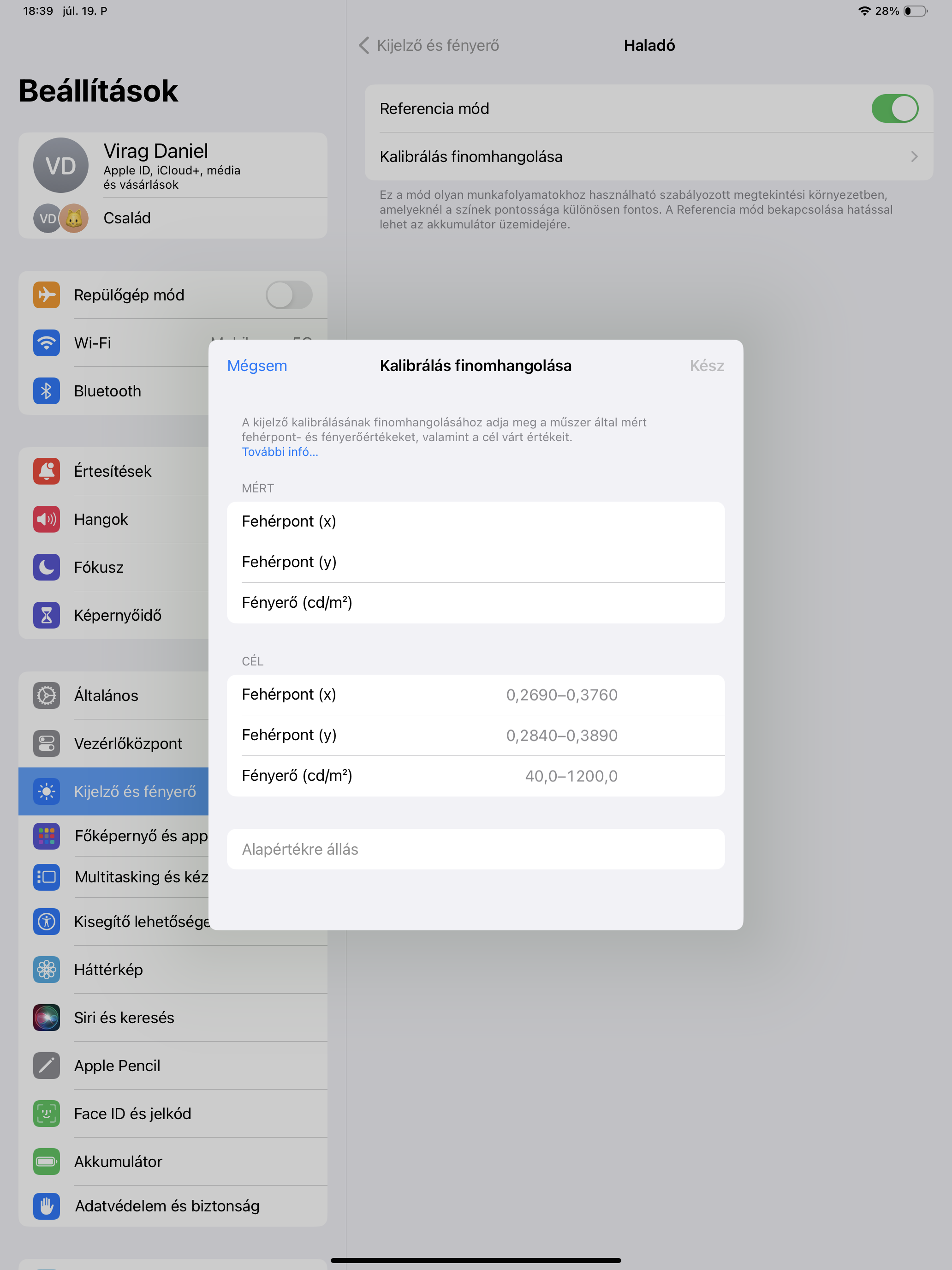Tap the Airplane mode (Repülőgép mód) icon
952x1270 pixels.
[x=47, y=294]
